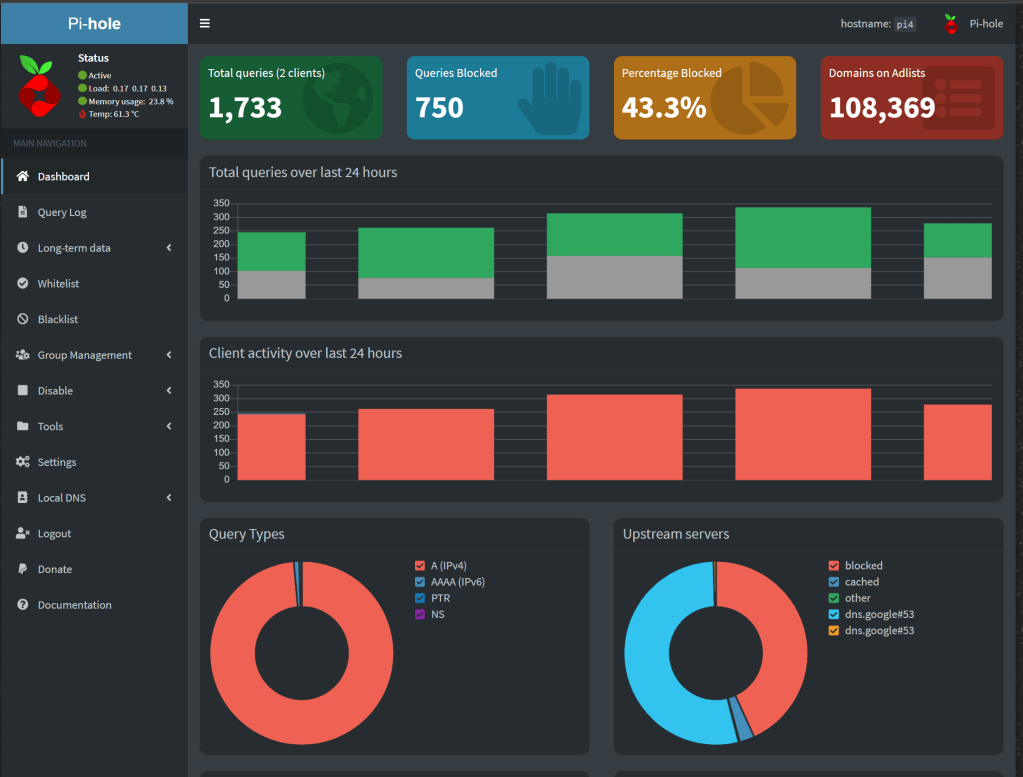Open the Pi-hole user menu at top right
The height and width of the screenshot is (777, 1023).
pyautogui.click(x=973, y=24)
